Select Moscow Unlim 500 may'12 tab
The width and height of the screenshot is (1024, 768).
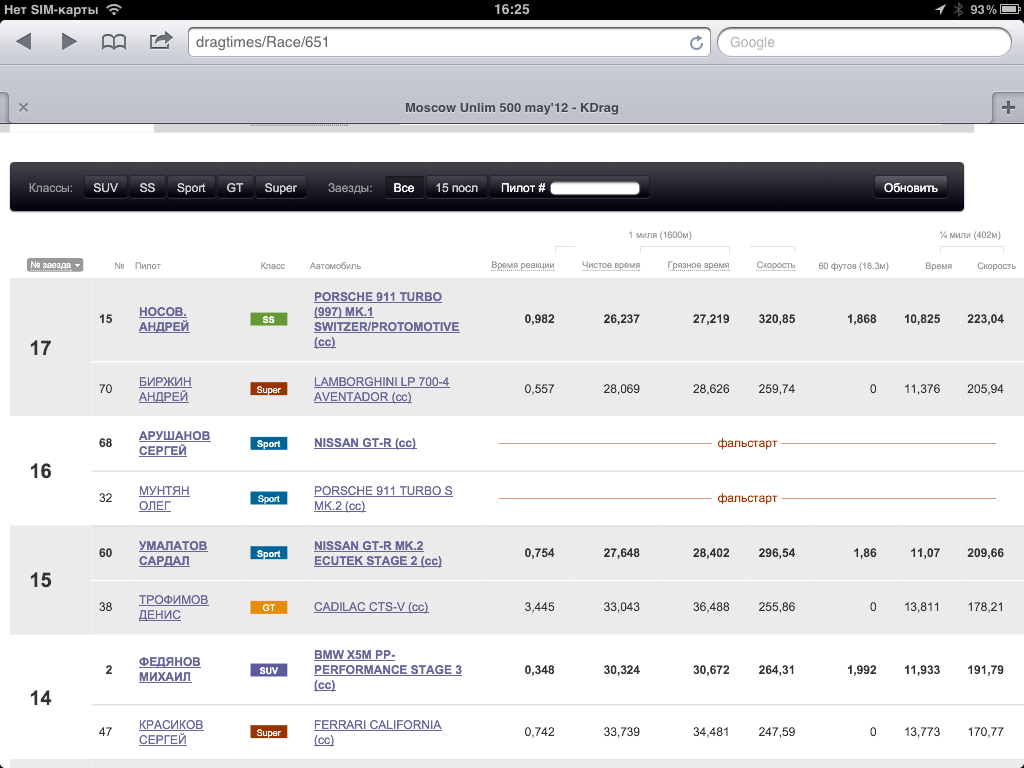(511, 108)
